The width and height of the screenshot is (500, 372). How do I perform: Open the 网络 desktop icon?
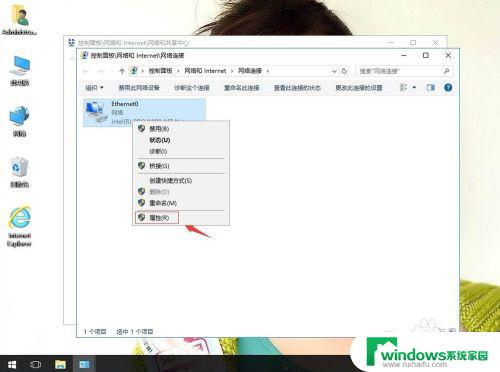pos(20,121)
